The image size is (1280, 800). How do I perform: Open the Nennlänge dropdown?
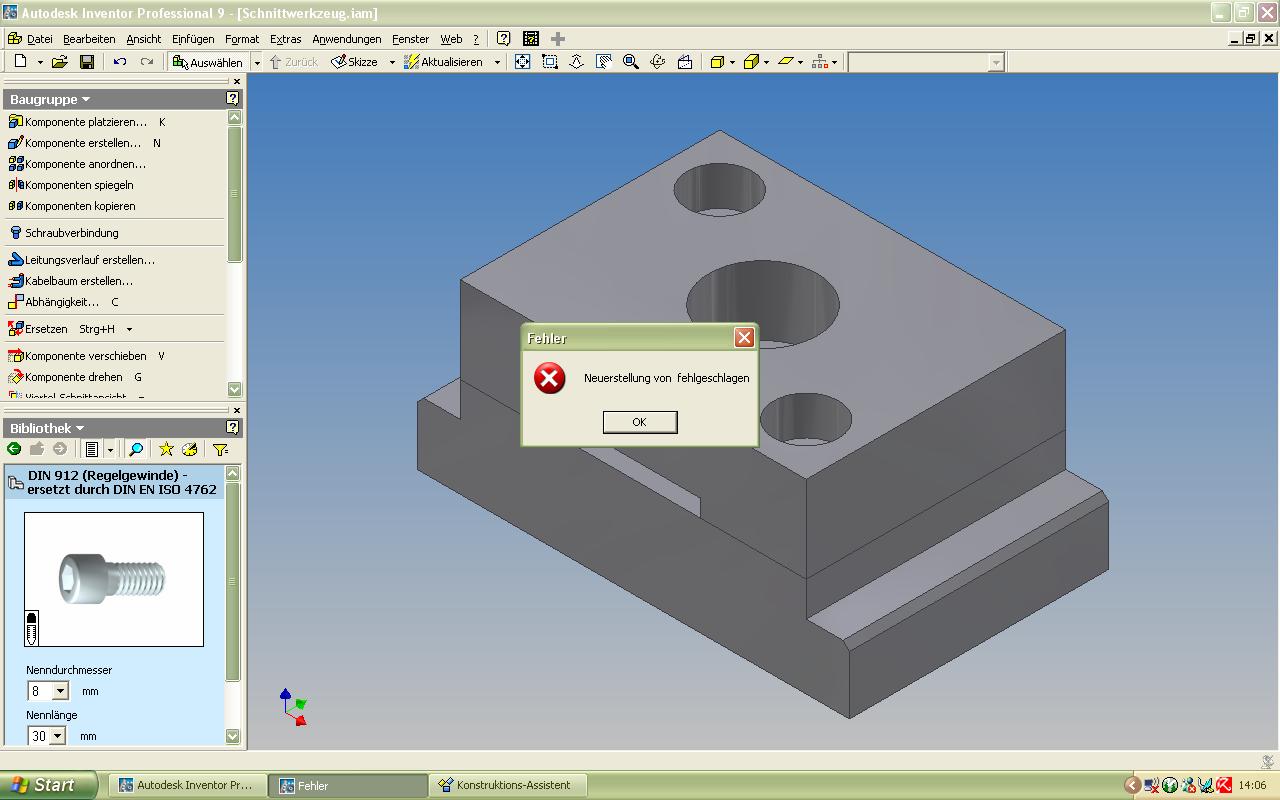57,736
